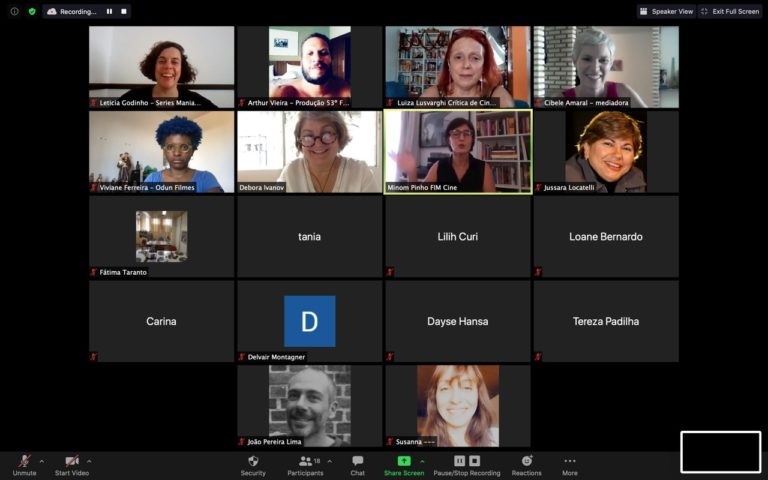Open the Participants panel
This screenshot has width=768, height=480.
point(304,465)
